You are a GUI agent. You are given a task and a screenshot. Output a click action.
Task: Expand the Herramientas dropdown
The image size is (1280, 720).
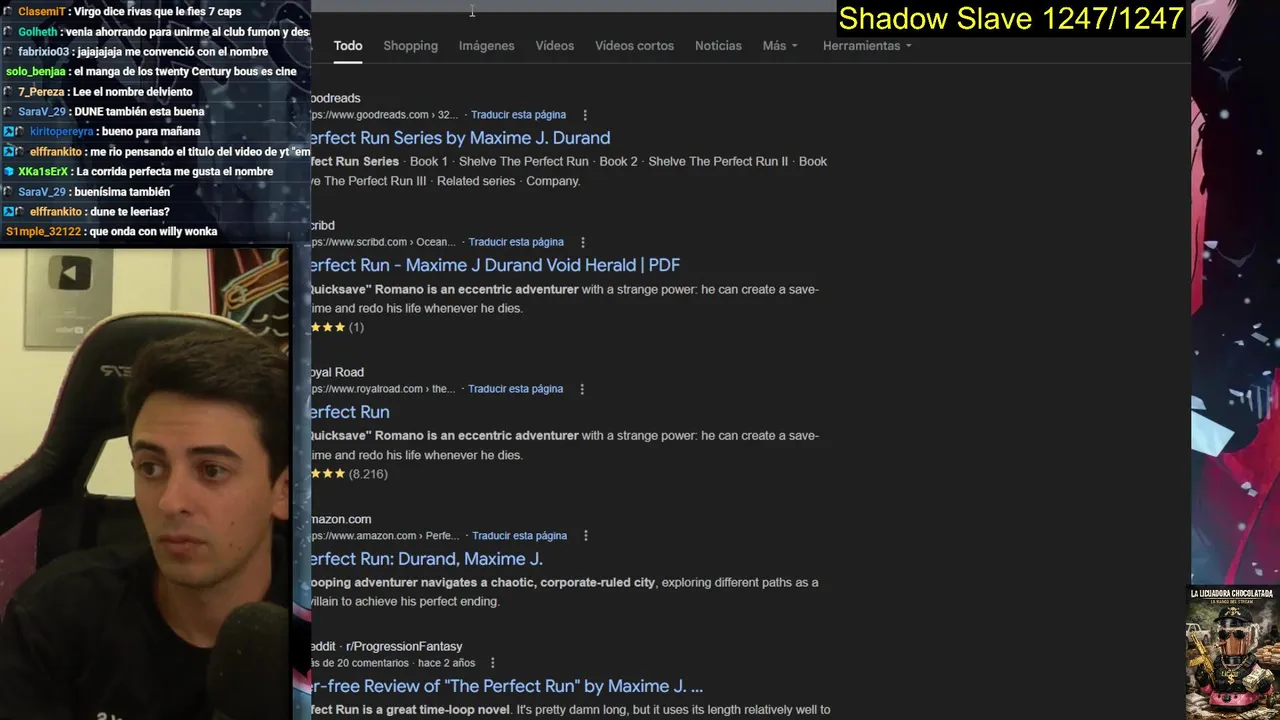pyautogui.click(x=867, y=46)
